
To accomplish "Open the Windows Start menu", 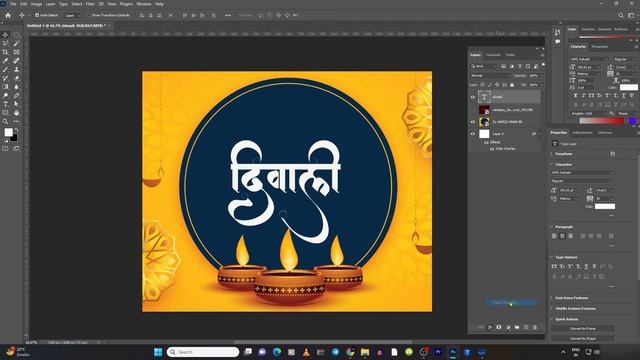I will coord(158,352).
